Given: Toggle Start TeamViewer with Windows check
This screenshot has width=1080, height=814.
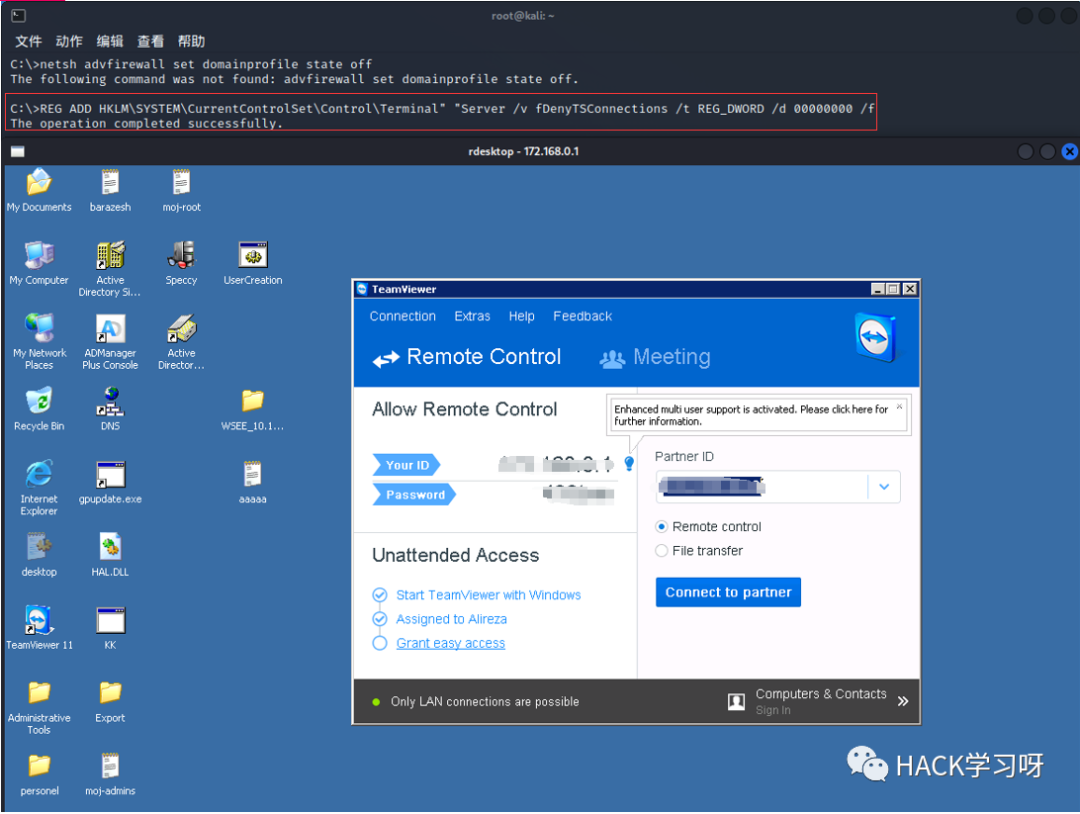Looking at the screenshot, I should click(380, 595).
